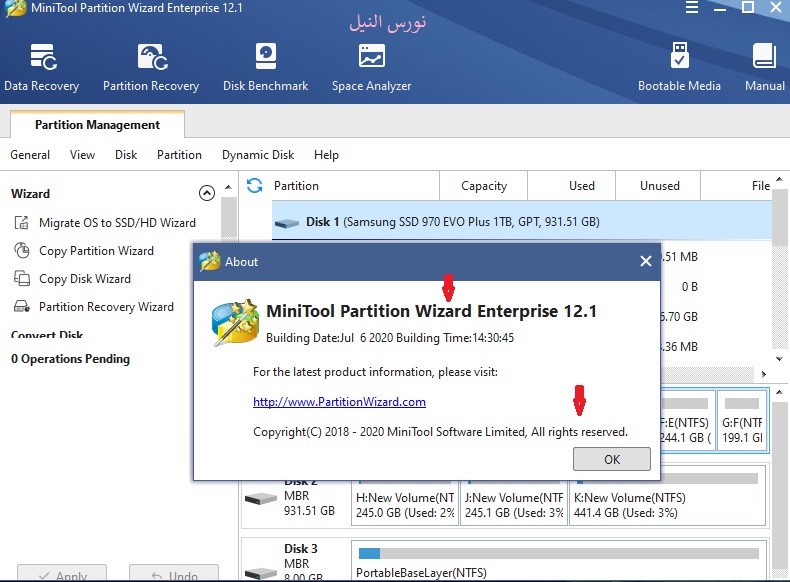Close the About dialog
The height and width of the screenshot is (582, 790).
pos(646,262)
